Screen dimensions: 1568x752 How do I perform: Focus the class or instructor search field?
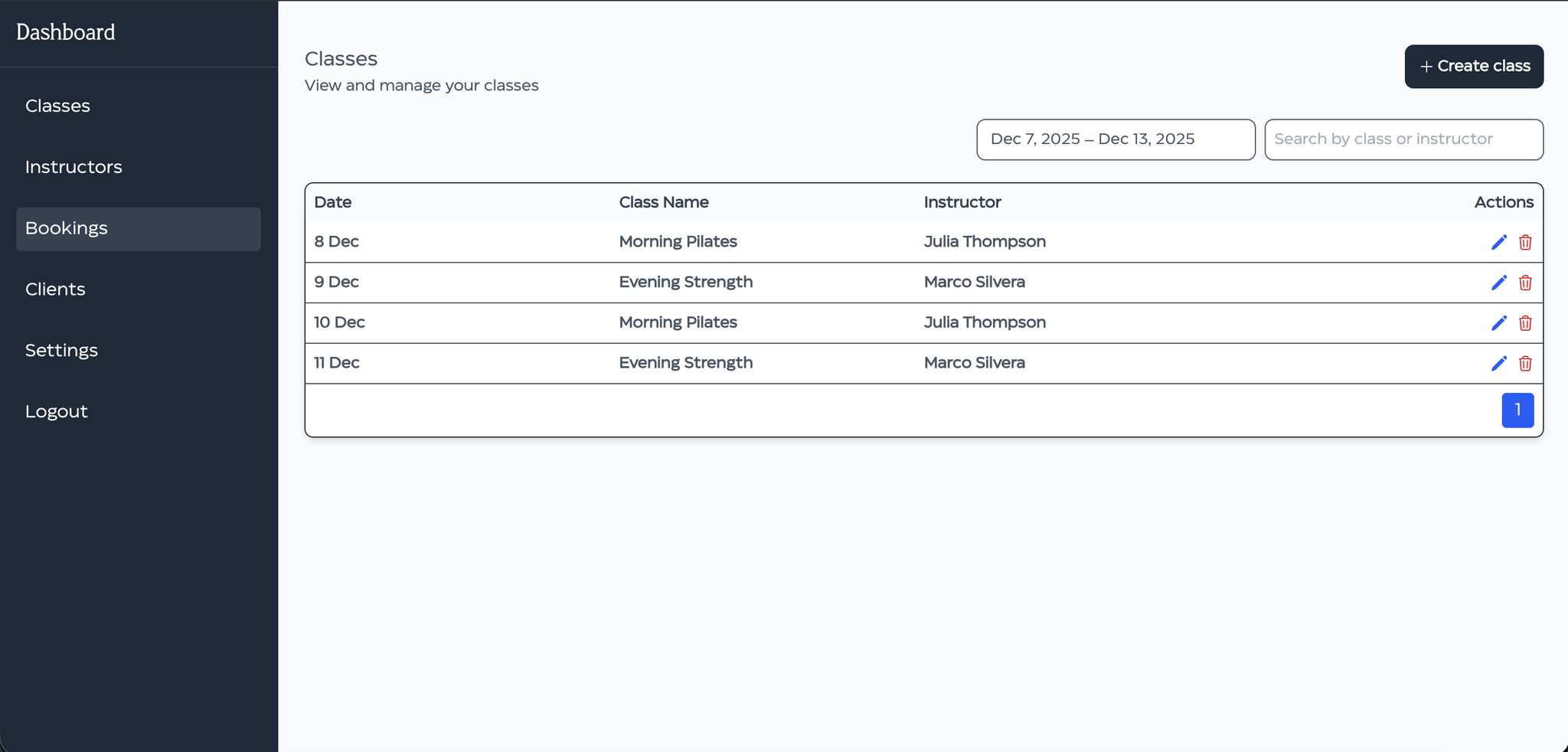pos(1403,139)
